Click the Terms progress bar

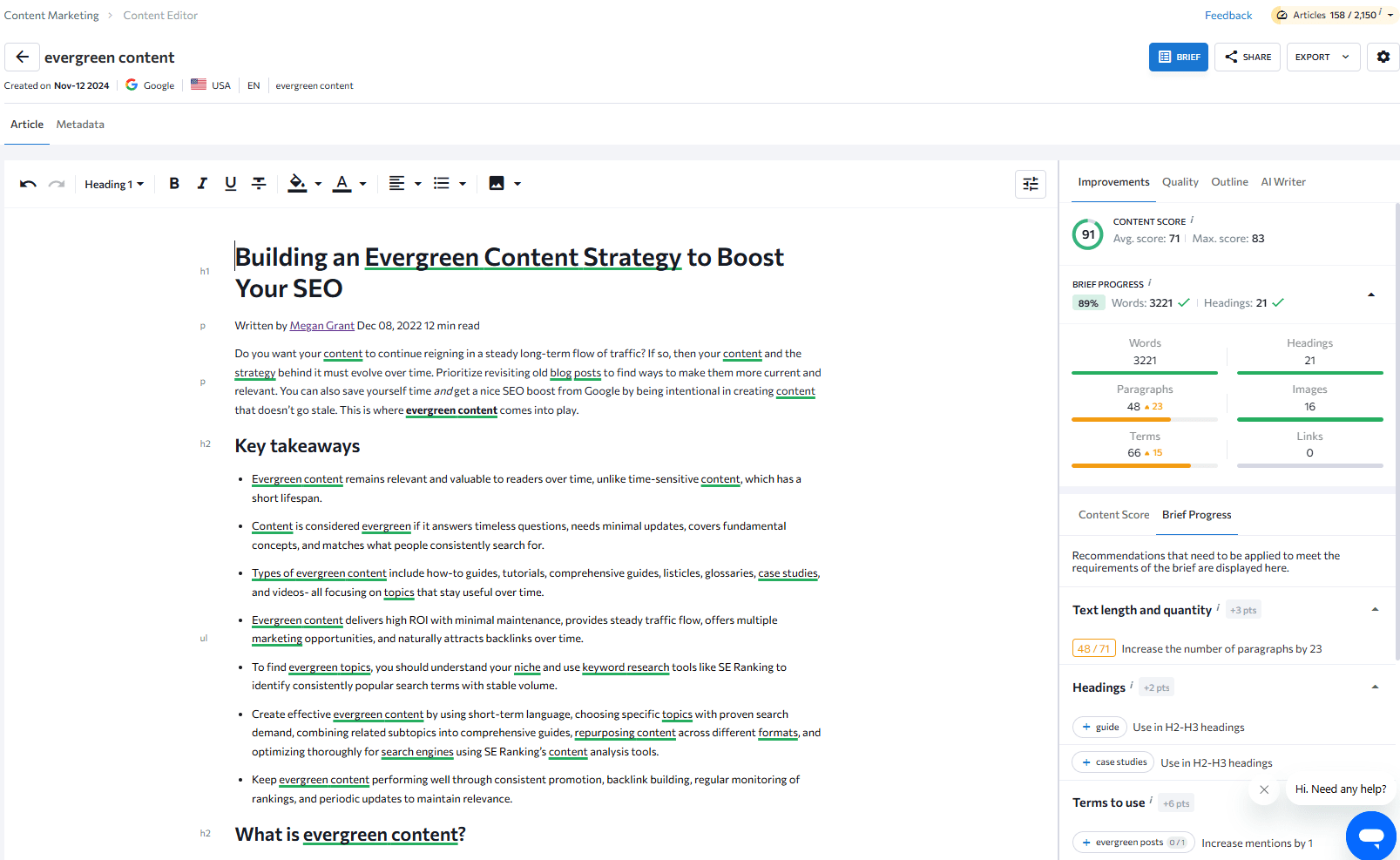1145,466
